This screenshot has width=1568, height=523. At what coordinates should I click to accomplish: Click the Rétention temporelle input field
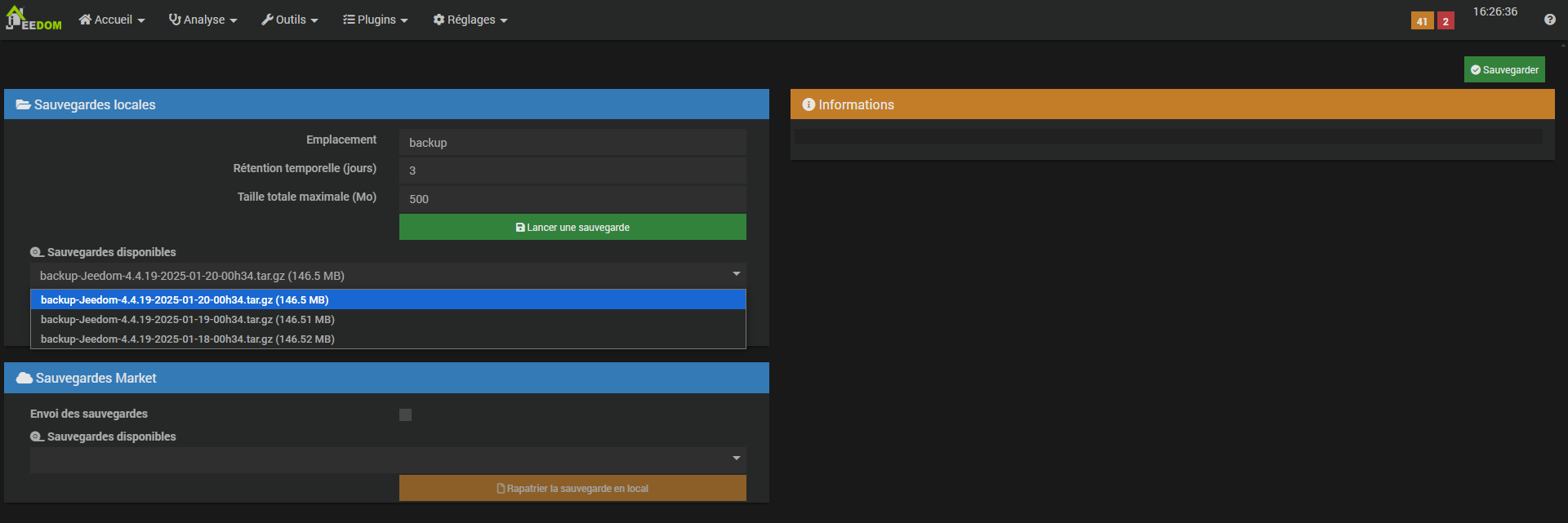pyautogui.click(x=572, y=171)
